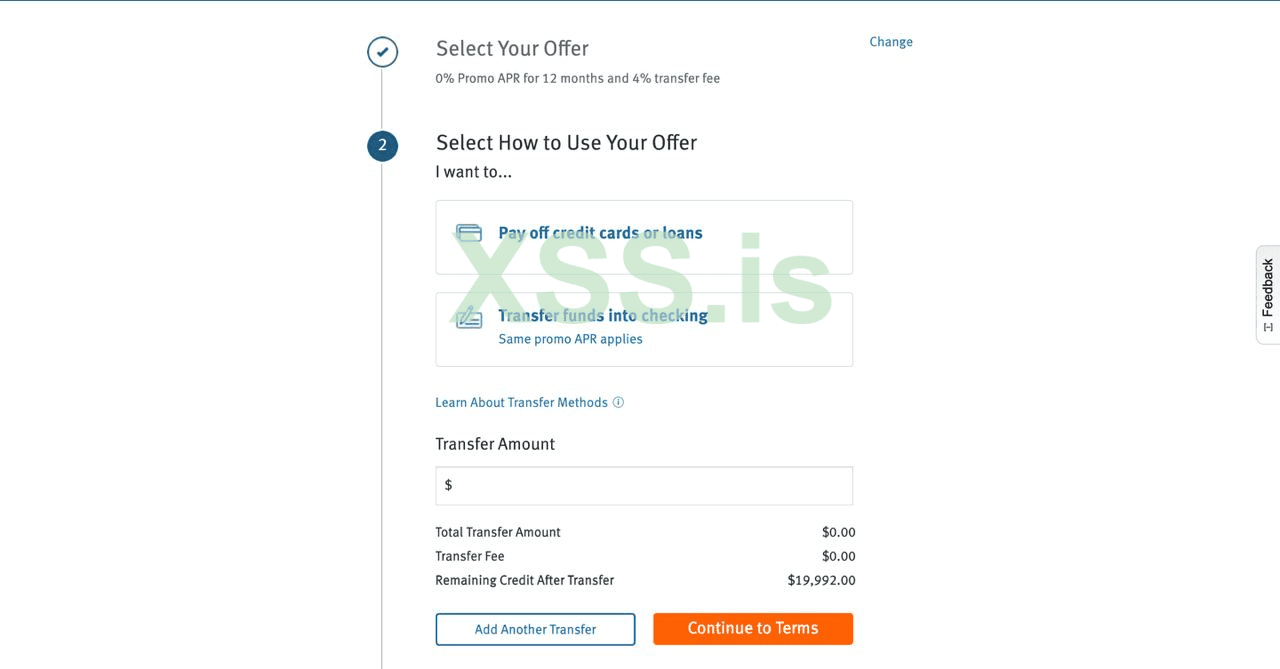1280x669 pixels.
Task: Click the Same promo APR applies text
Action: [x=570, y=339]
